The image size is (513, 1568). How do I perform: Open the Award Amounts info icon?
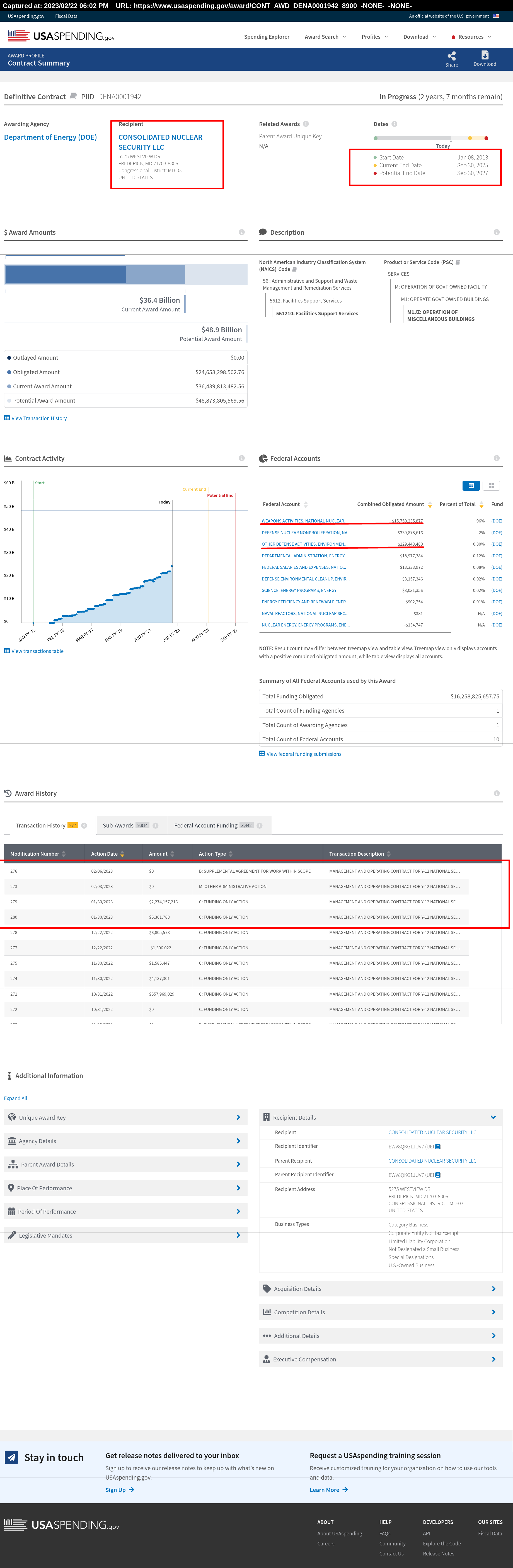click(242, 233)
